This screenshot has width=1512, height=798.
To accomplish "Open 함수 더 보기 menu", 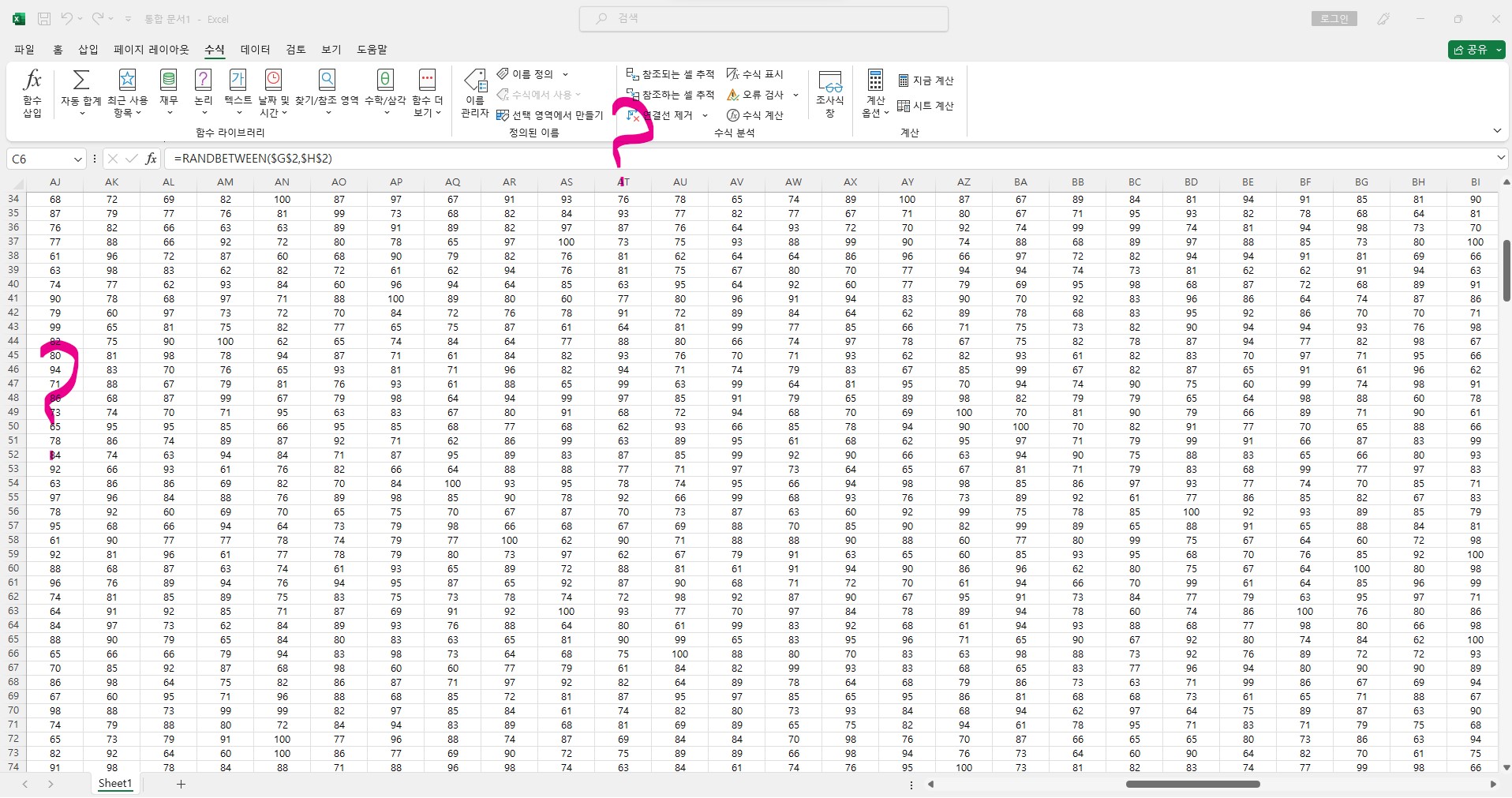I will pyautogui.click(x=427, y=93).
